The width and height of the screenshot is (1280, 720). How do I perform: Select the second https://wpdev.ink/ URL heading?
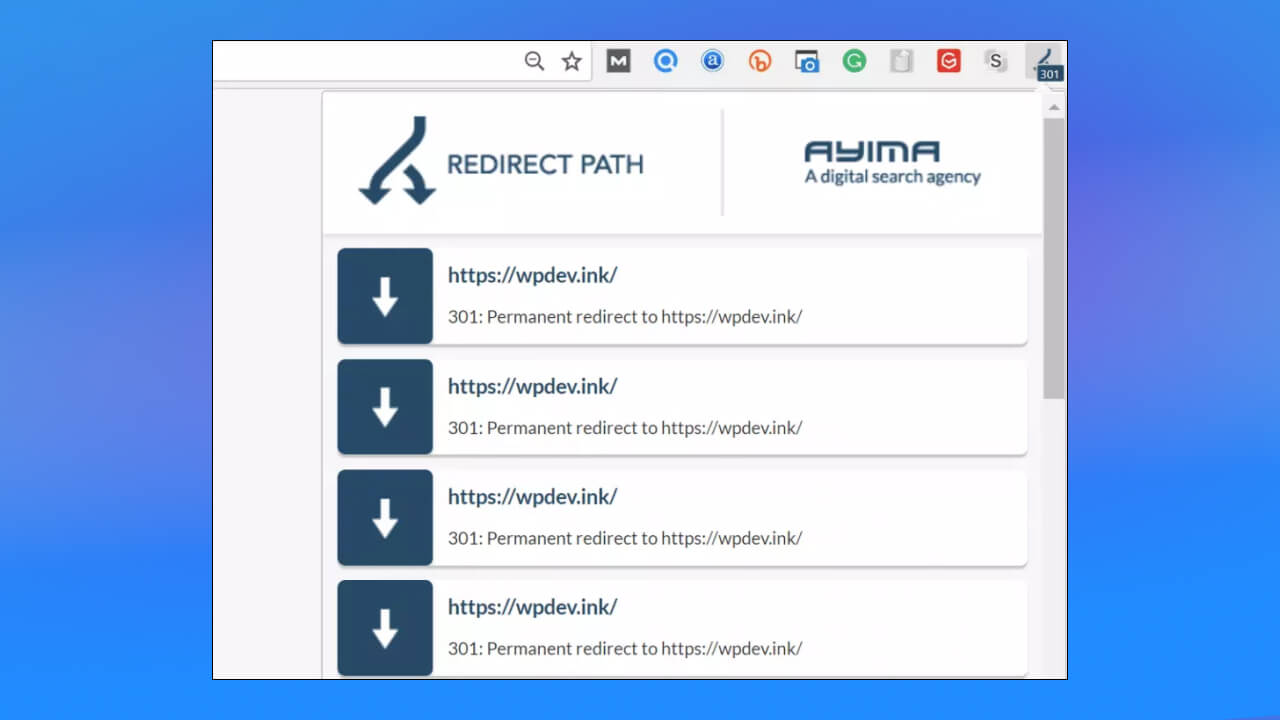(x=532, y=386)
